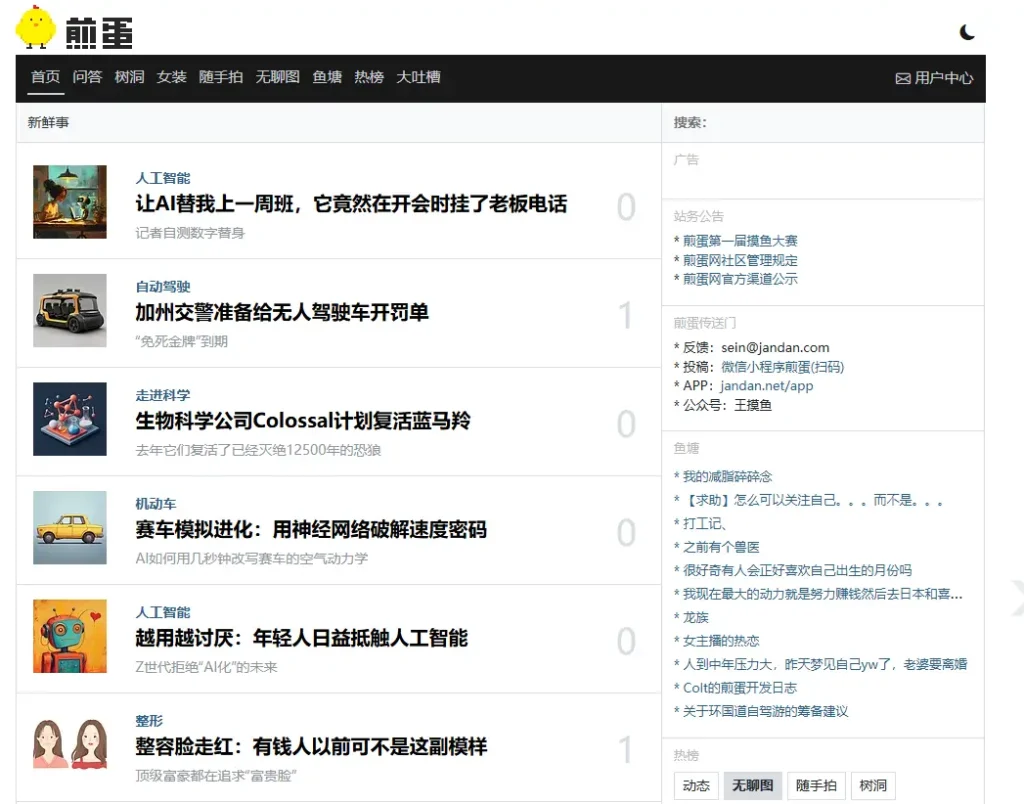Select 无聊图 hot list tab
The image size is (1024, 804).
tap(752, 786)
